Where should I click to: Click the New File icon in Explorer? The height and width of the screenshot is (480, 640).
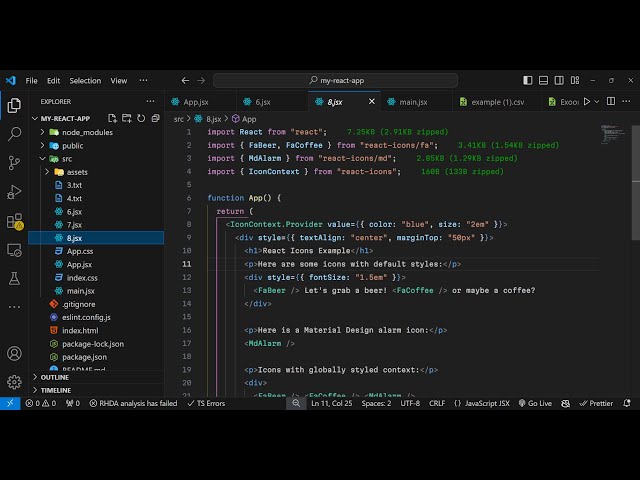coord(112,118)
